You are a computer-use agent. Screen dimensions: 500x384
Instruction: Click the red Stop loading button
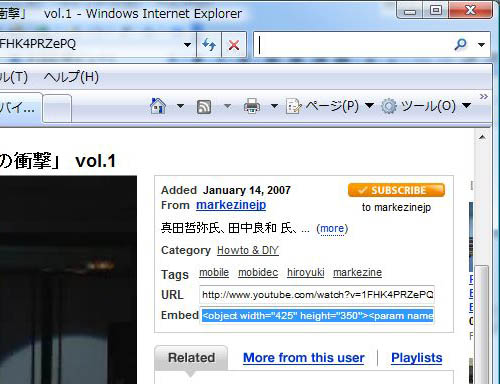coord(234,44)
